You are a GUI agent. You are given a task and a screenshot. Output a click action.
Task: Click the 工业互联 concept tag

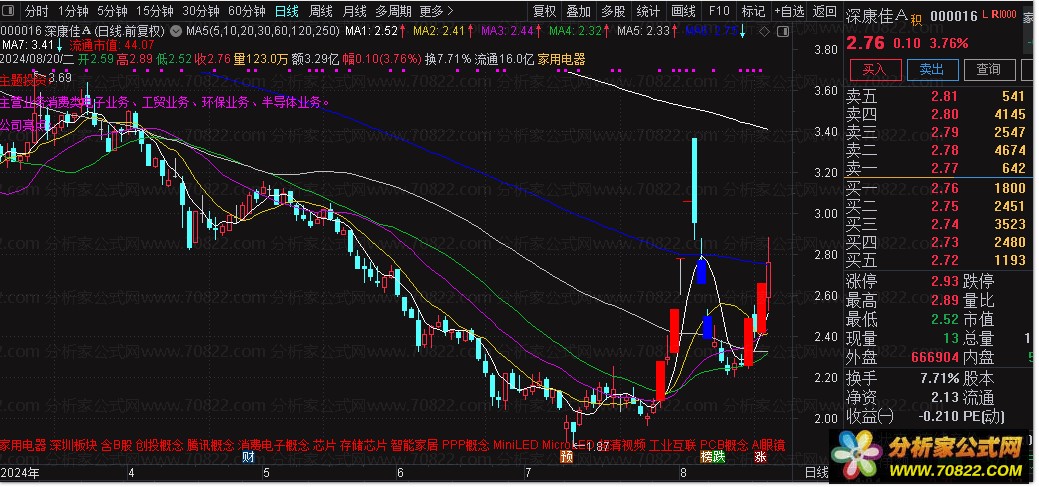673,445
